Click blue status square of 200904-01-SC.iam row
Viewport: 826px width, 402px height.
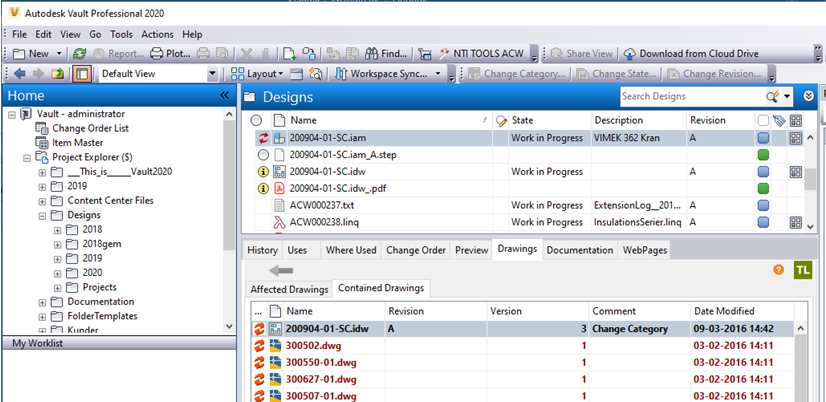pos(763,138)
